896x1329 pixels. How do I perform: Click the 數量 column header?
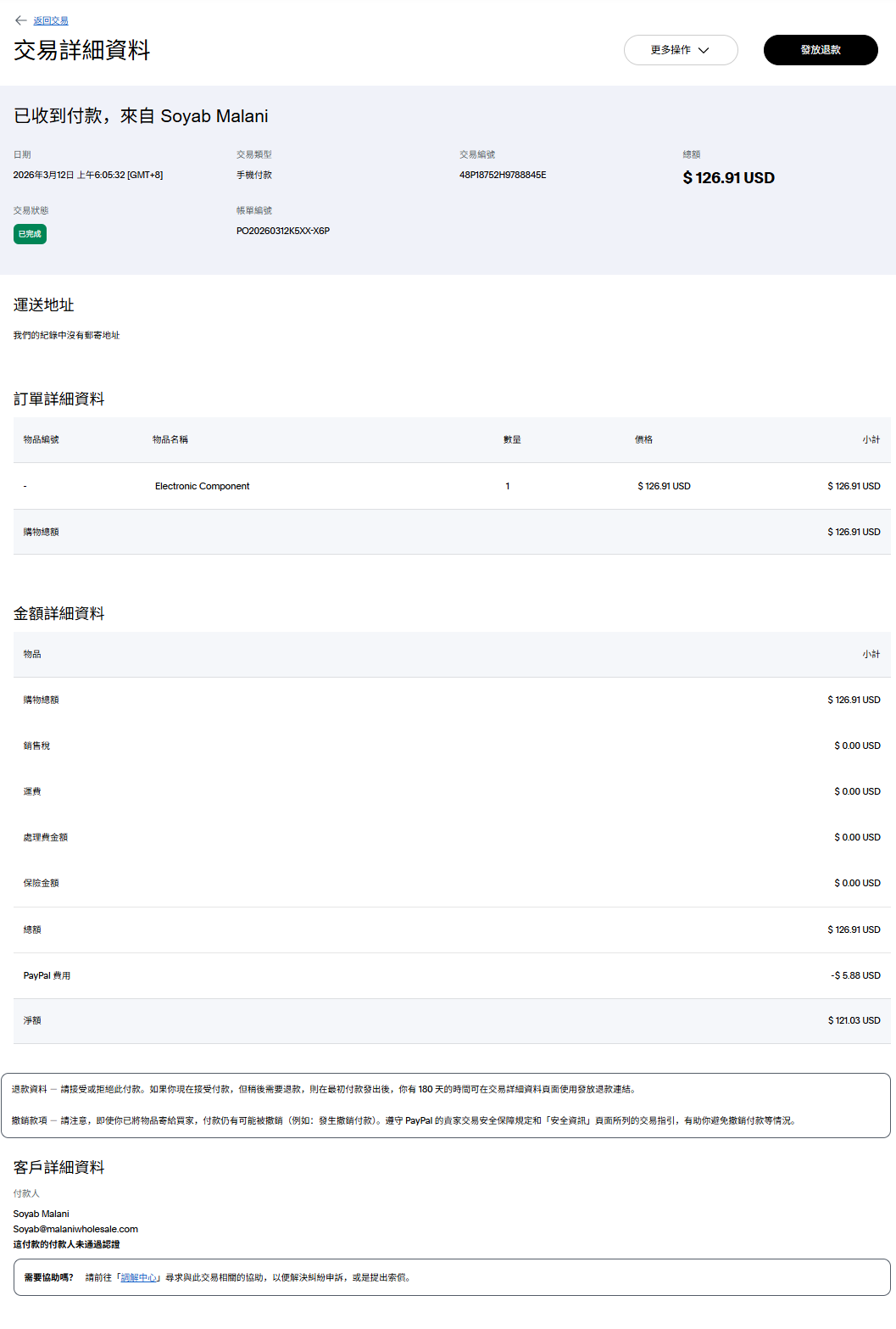[512, 439]
